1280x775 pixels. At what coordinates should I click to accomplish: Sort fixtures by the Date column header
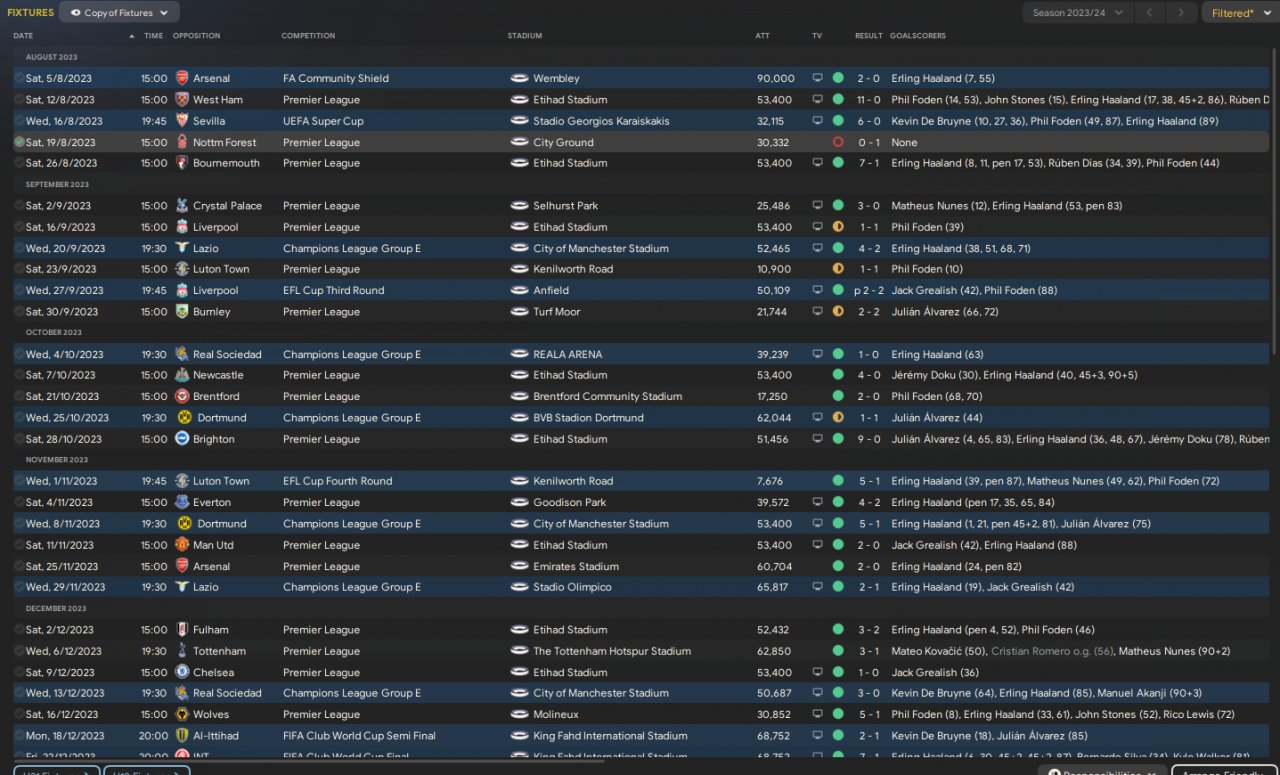coord(23,36)
